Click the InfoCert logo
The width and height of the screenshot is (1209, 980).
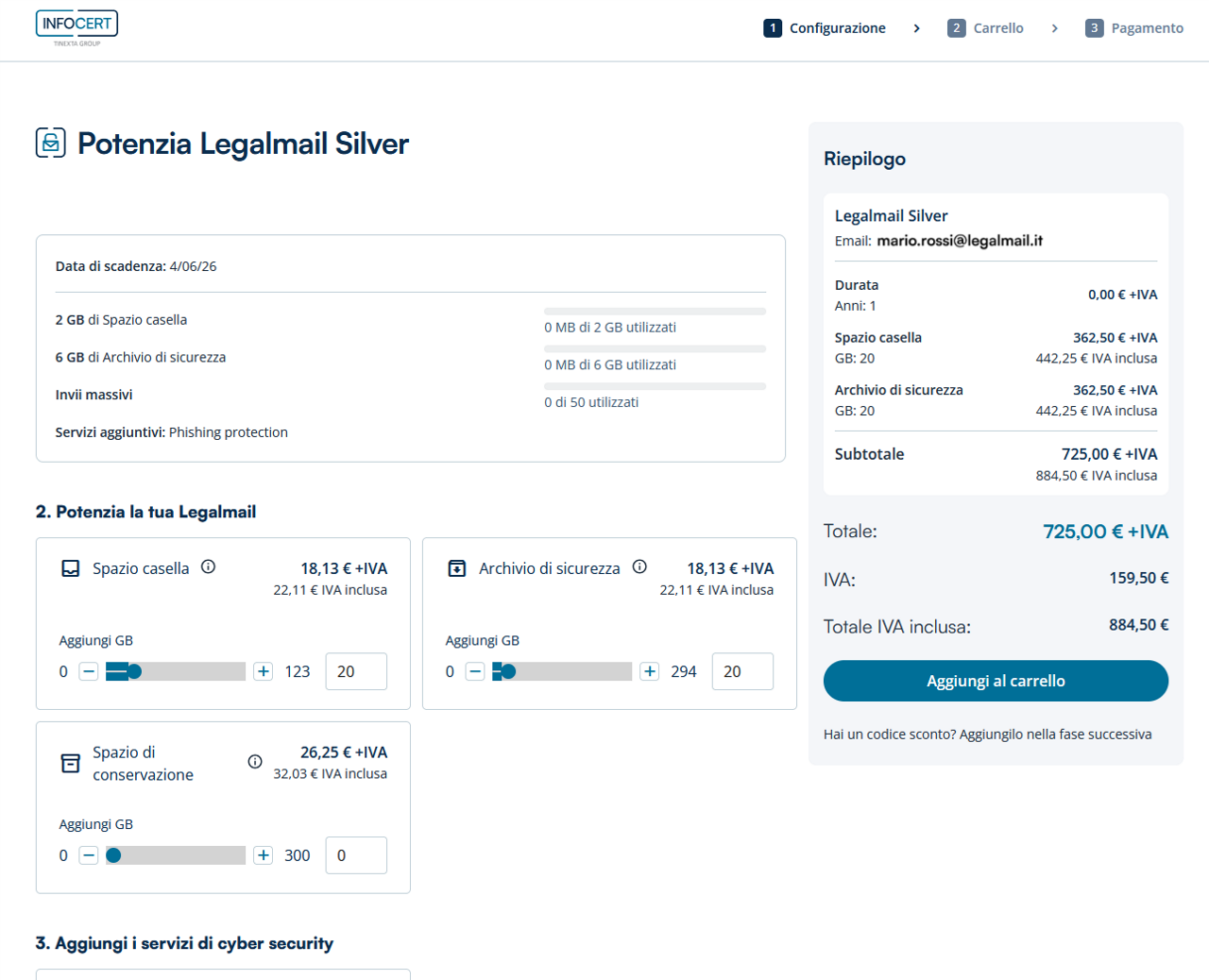pos(77,27)
